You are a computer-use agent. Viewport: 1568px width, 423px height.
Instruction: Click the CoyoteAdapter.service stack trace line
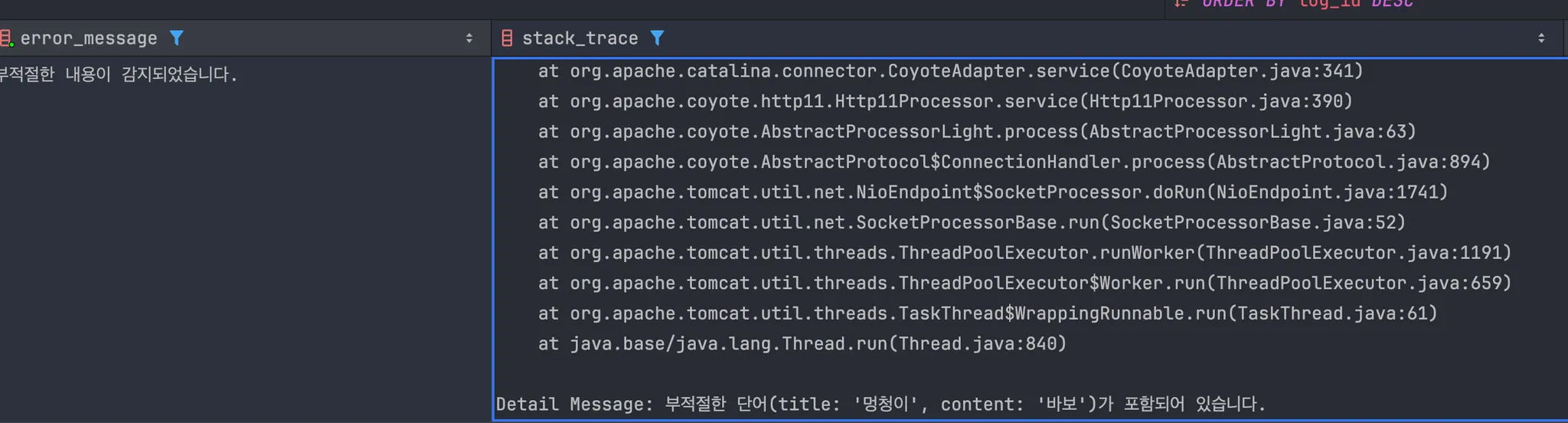pos(950,71)
